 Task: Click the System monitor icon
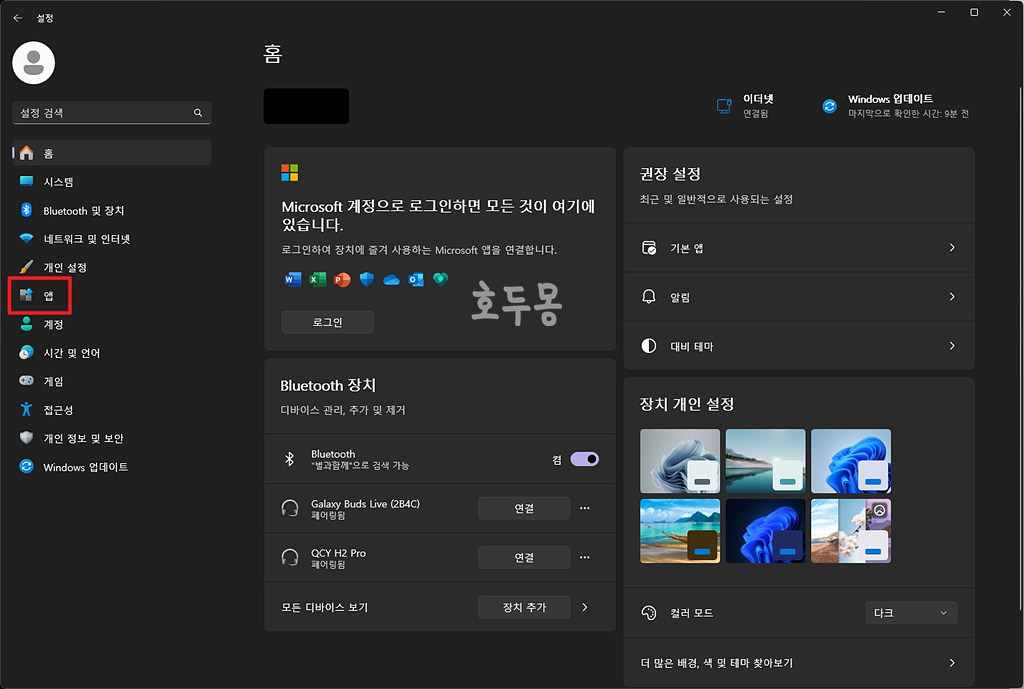[26, 182]
